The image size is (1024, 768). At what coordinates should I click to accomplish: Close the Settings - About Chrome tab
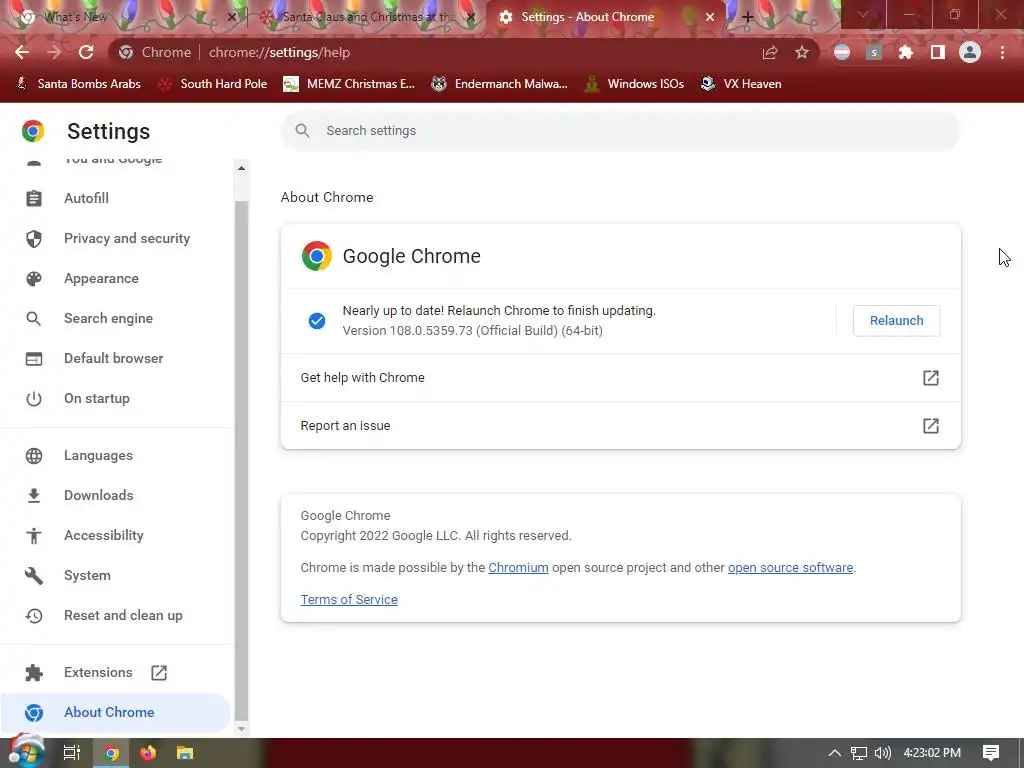coord(710,17)
